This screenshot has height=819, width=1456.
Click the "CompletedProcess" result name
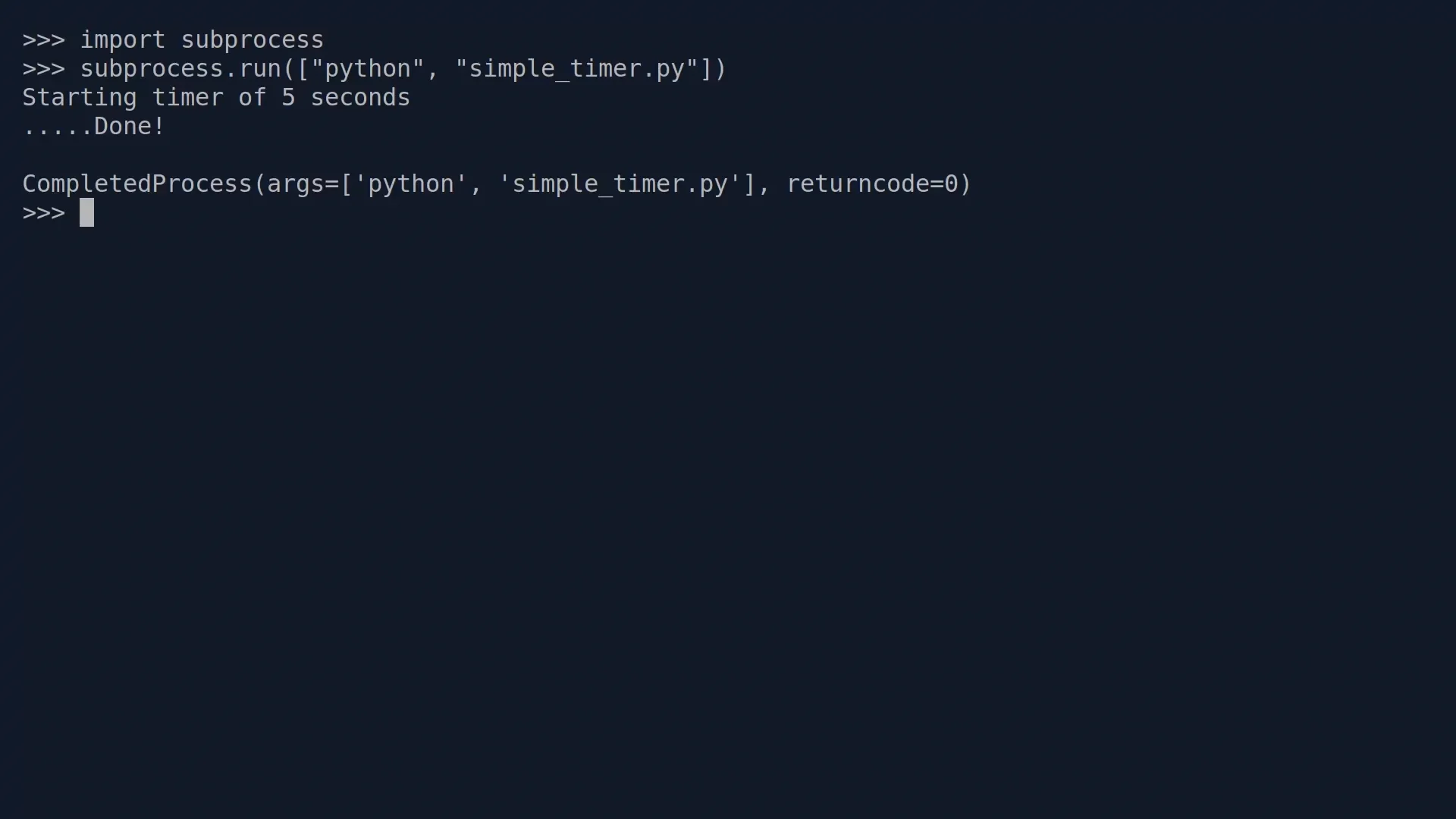click(x=137, y=184)
